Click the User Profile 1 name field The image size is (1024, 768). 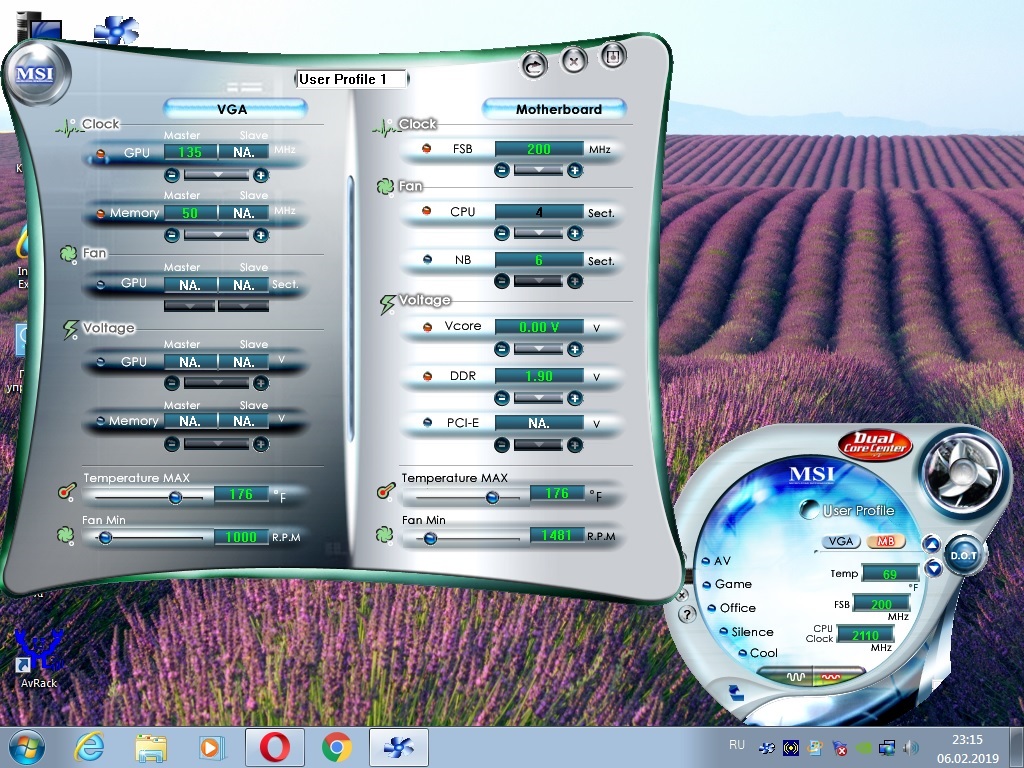click(x=352, y=79)
